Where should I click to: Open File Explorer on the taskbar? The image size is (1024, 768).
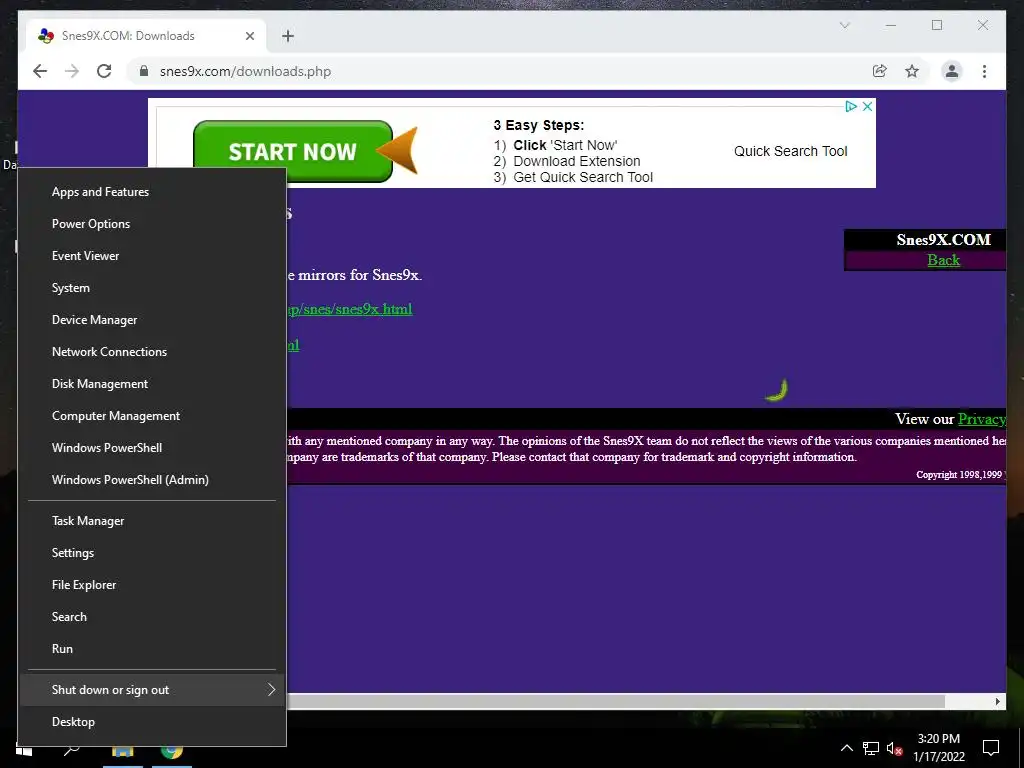click(122, 752)
